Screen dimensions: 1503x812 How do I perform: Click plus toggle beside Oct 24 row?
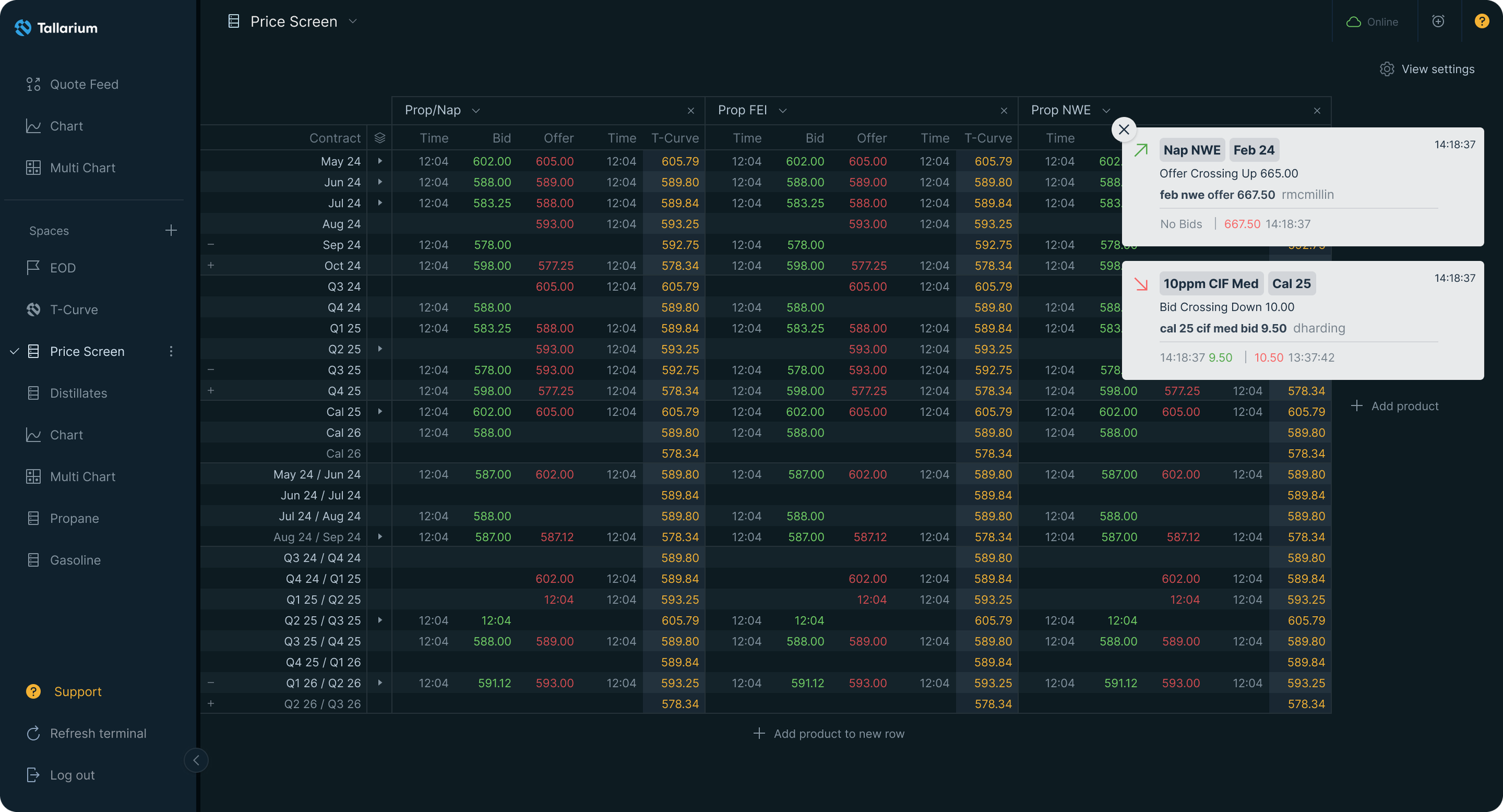click(x=210, y=265)
